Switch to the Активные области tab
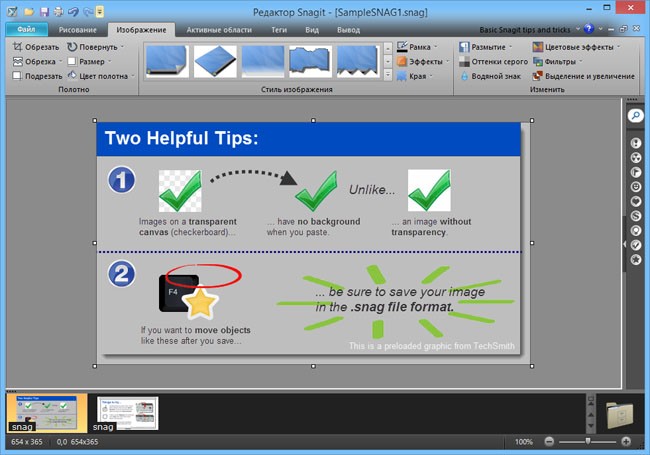The height and width of the screenshot is (455, 650). pyautogui.click(x=219, y=30)
